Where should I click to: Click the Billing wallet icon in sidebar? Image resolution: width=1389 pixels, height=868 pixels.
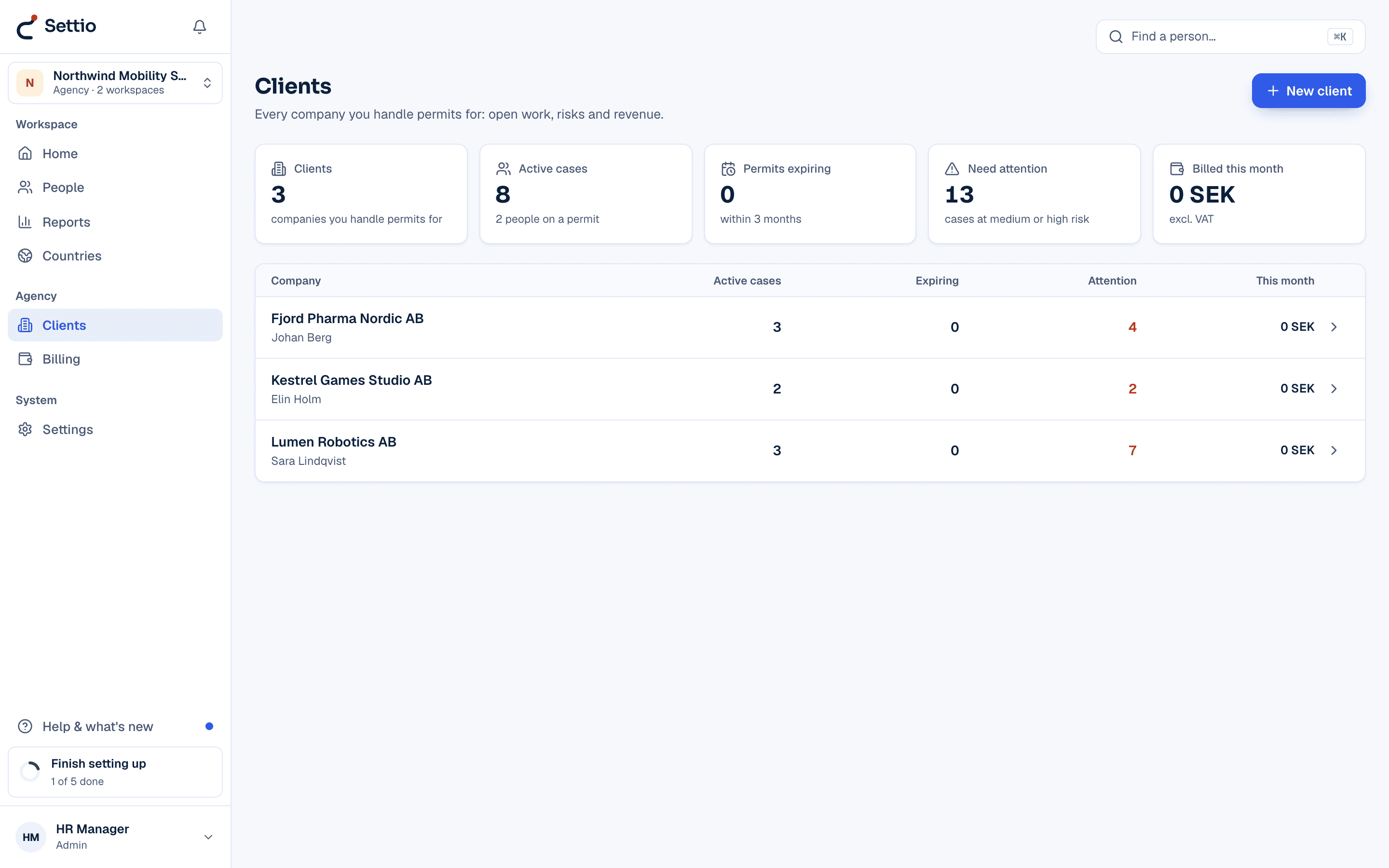25,359
